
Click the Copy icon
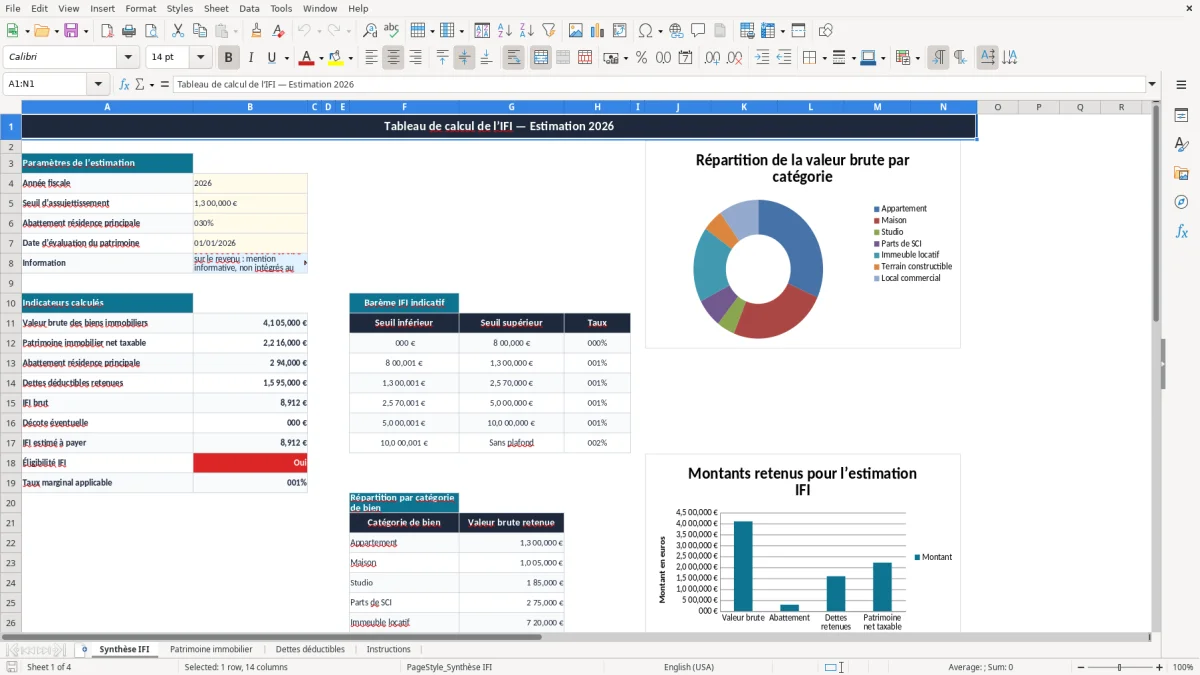click(x=198, y=31)
